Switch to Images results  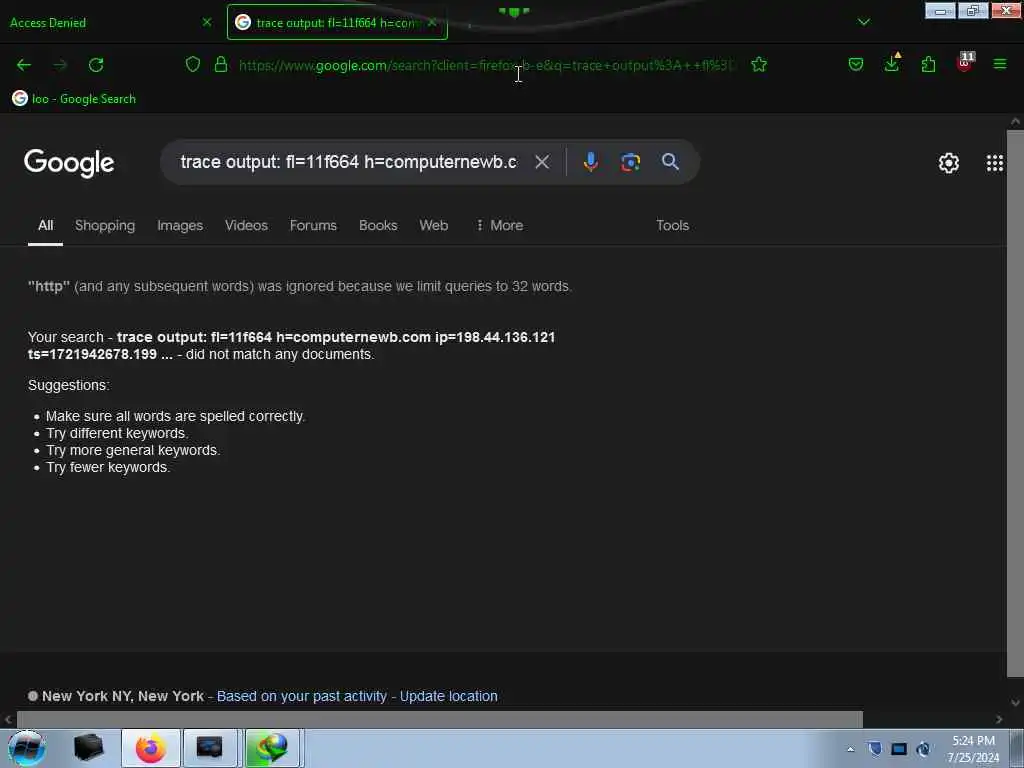pyautogui.click(x=180, y=225)
